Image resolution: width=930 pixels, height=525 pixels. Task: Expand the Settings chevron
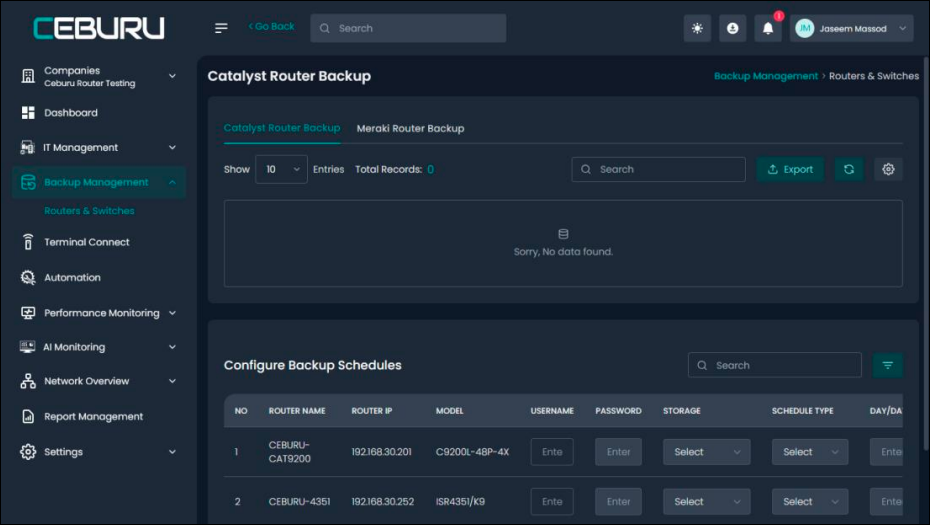(x=173, y=451)
